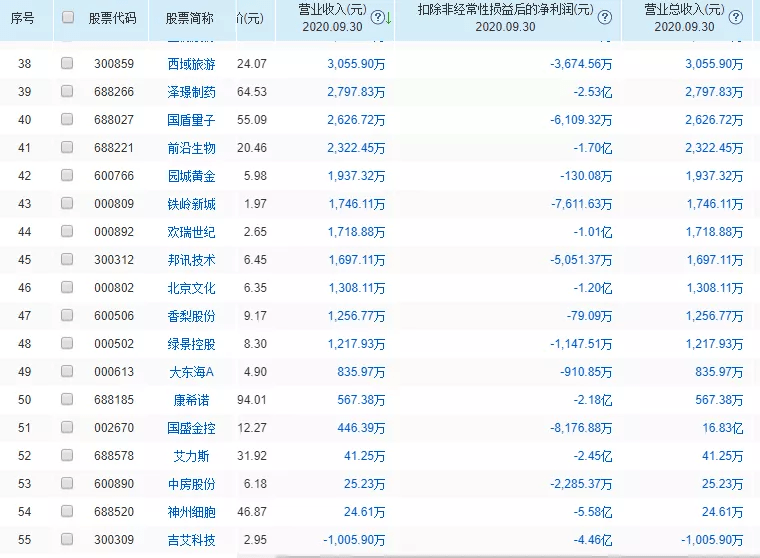Open stock link 中房股份
Viewport: 760px width, 558px height.
(191, 484)
